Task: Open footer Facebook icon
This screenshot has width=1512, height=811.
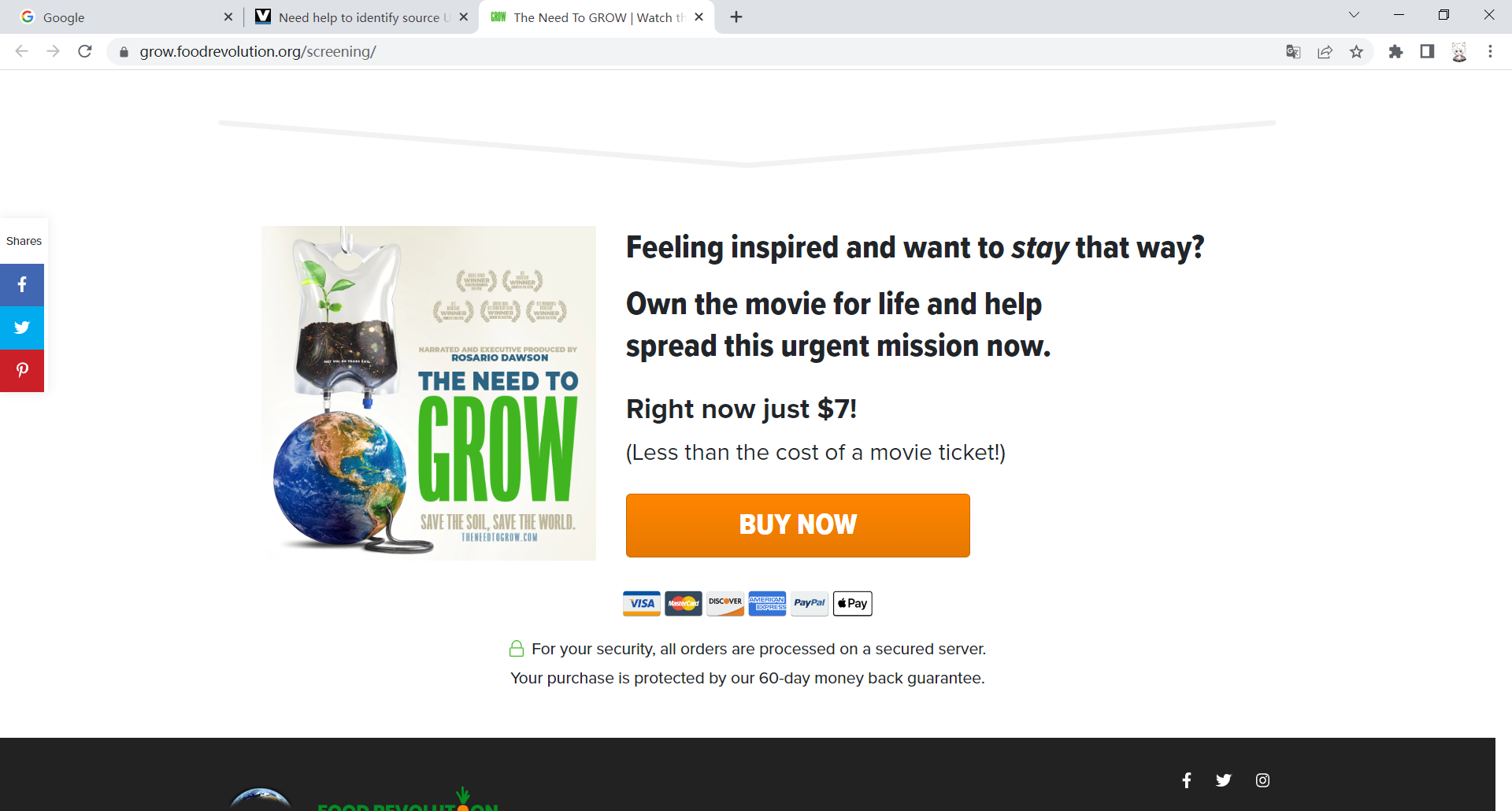Action: click(1187, 780)
